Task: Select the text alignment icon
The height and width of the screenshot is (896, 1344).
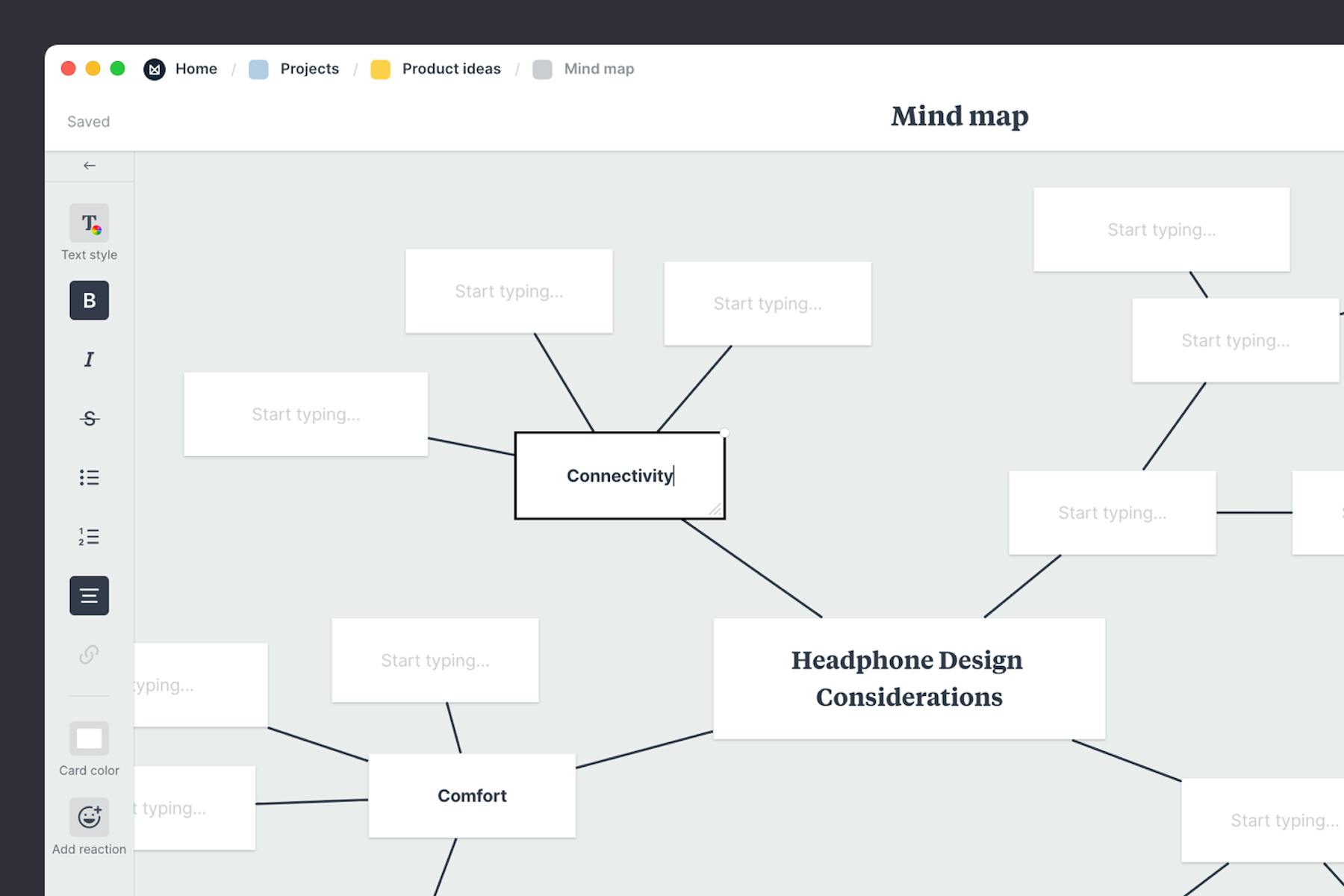Action: [89, 596]
